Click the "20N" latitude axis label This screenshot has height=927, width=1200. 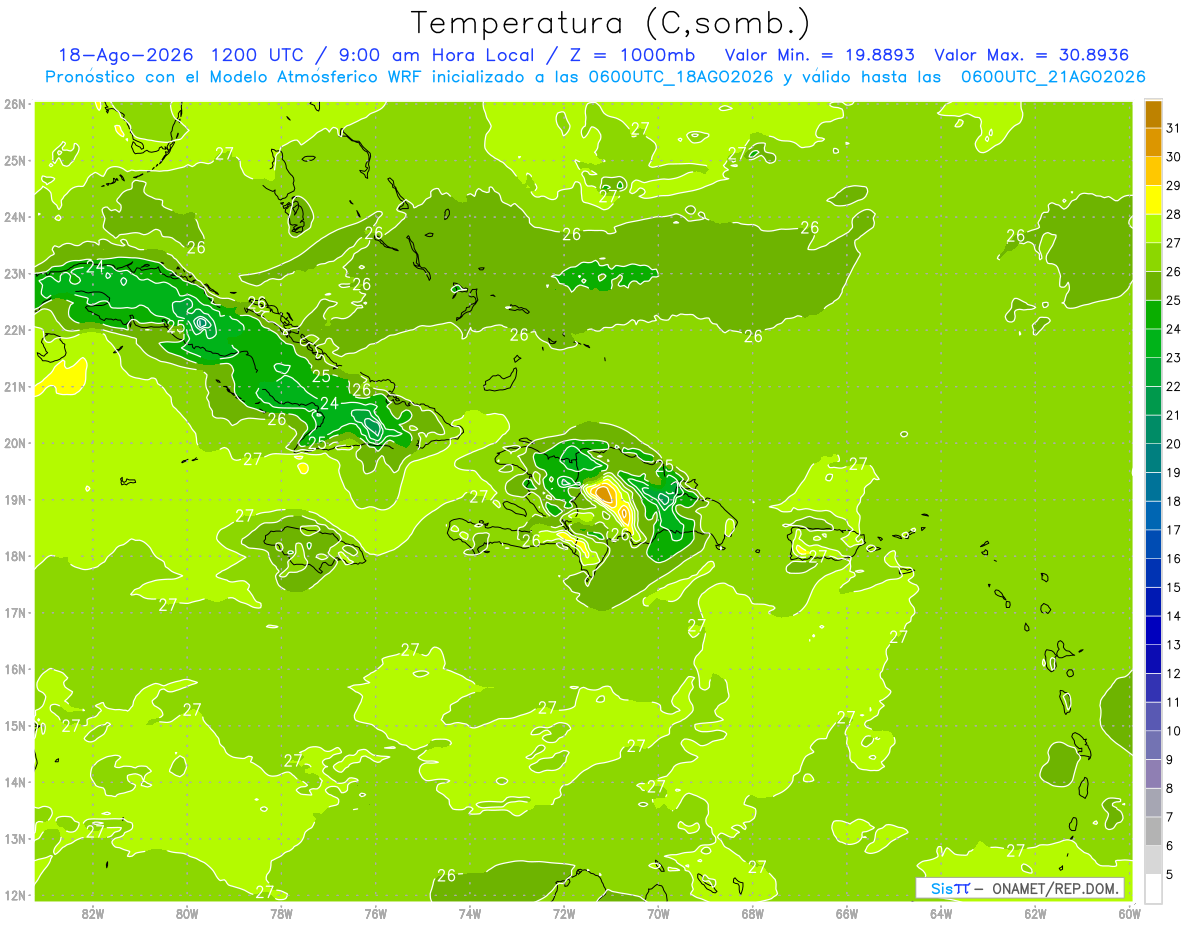[14, 443]
